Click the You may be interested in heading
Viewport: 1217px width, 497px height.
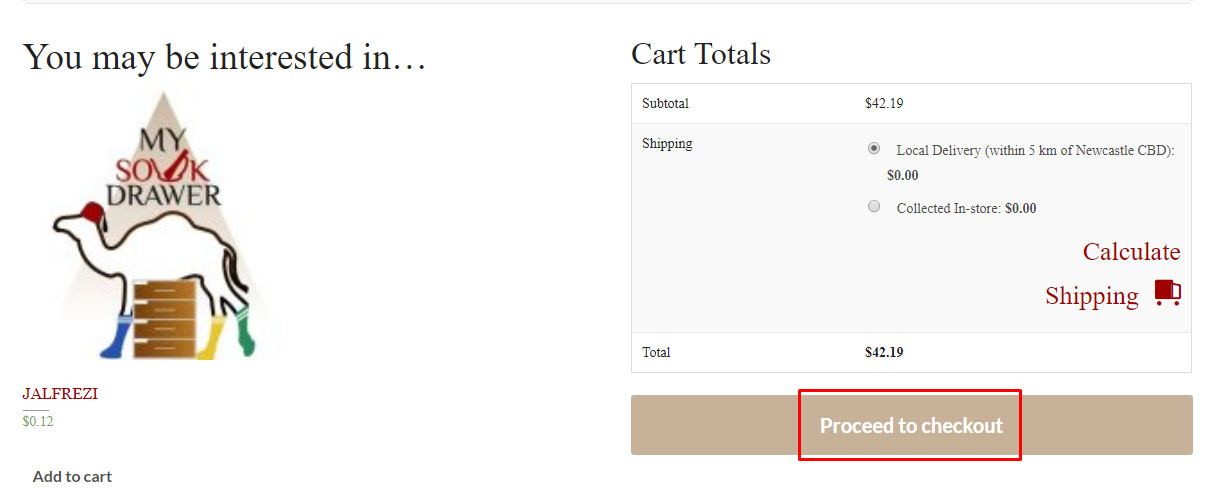click(x=225, y=57)
